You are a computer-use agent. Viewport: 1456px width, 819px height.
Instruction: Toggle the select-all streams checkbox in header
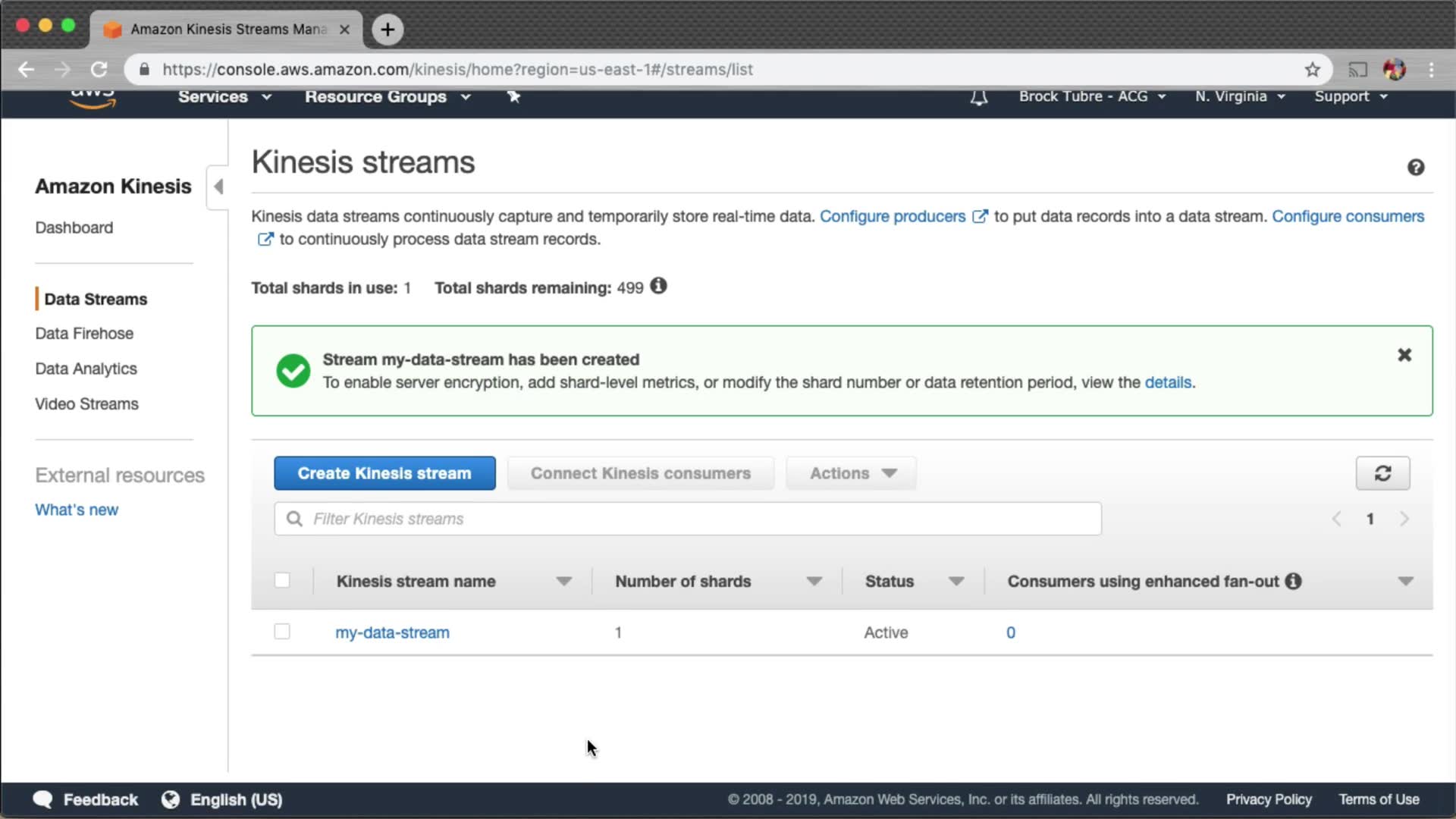click(282, 581)
